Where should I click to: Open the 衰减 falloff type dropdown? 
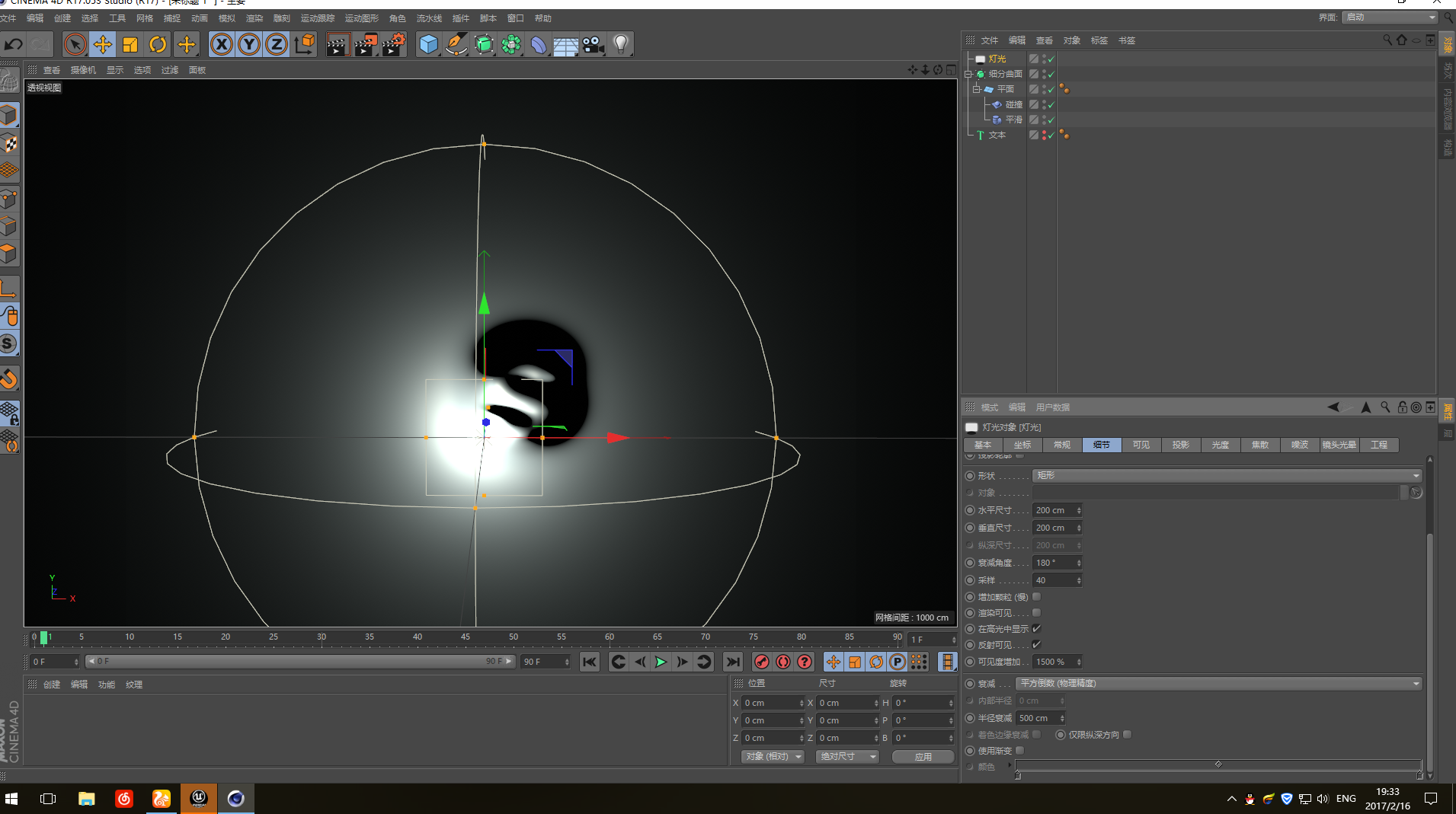pyautogui.click(x=1218, y=683)
